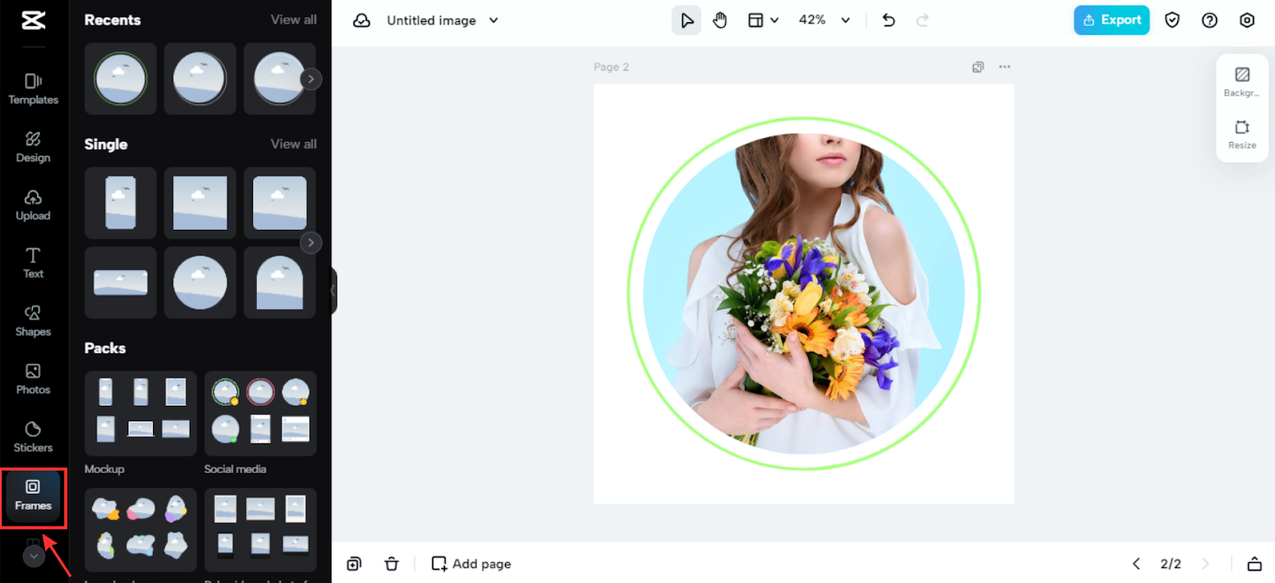
Task: Collapse the frames side panel handle
Action: click(333, 291)
